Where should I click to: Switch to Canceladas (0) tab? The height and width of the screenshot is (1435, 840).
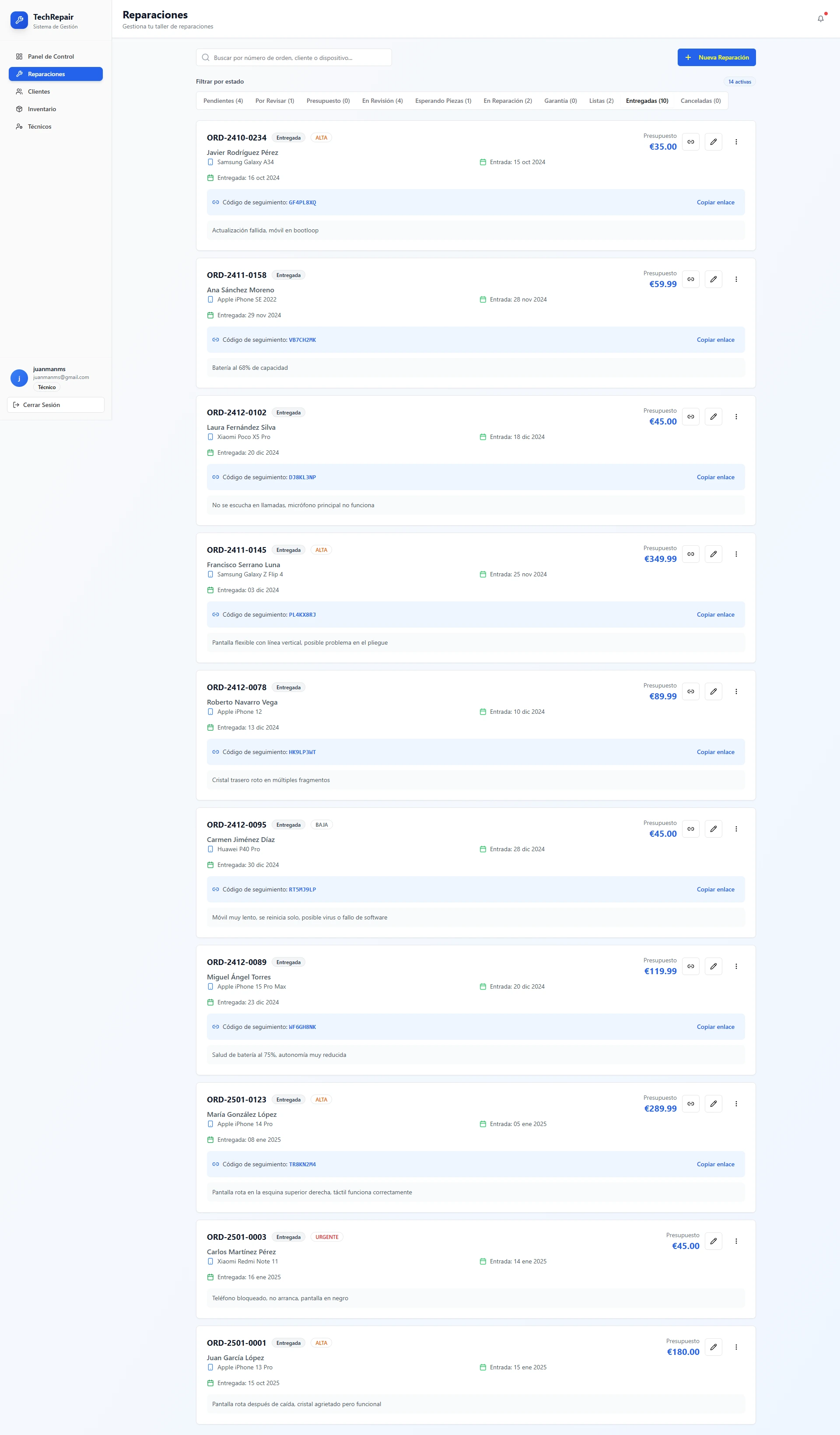[700, 101]
